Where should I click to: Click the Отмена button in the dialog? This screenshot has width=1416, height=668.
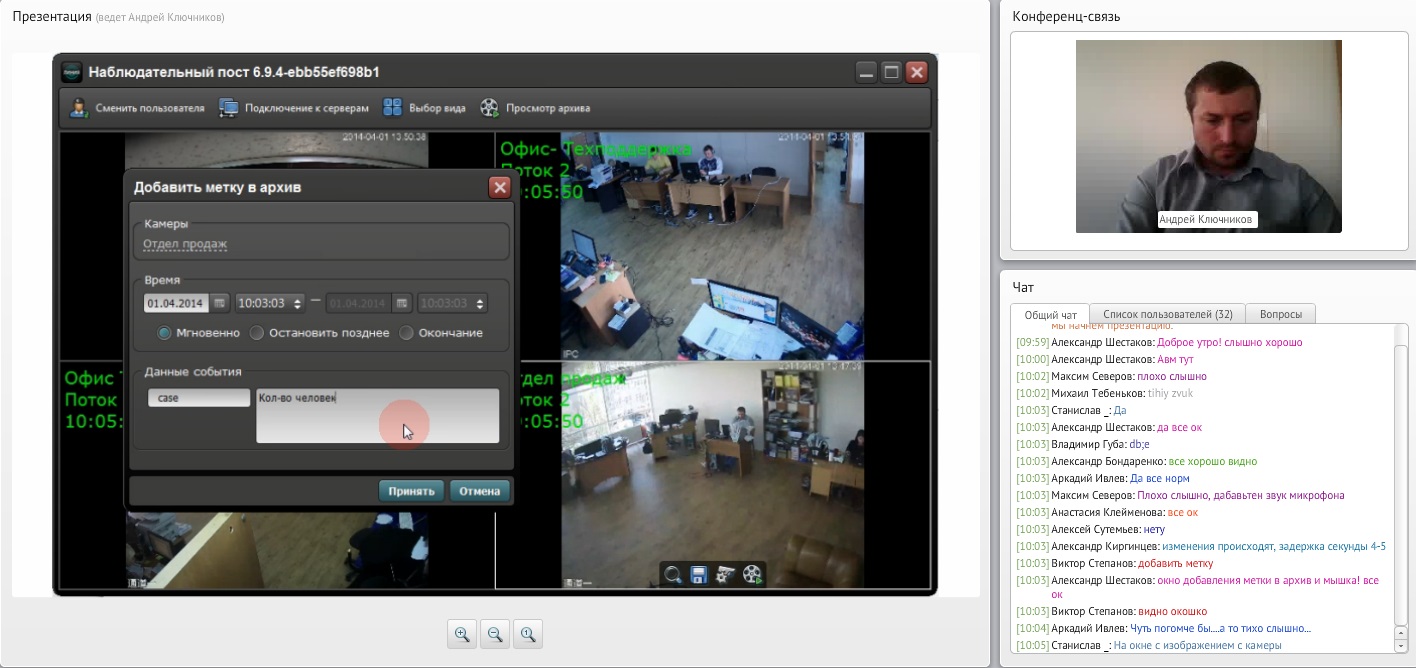[480, 491]
